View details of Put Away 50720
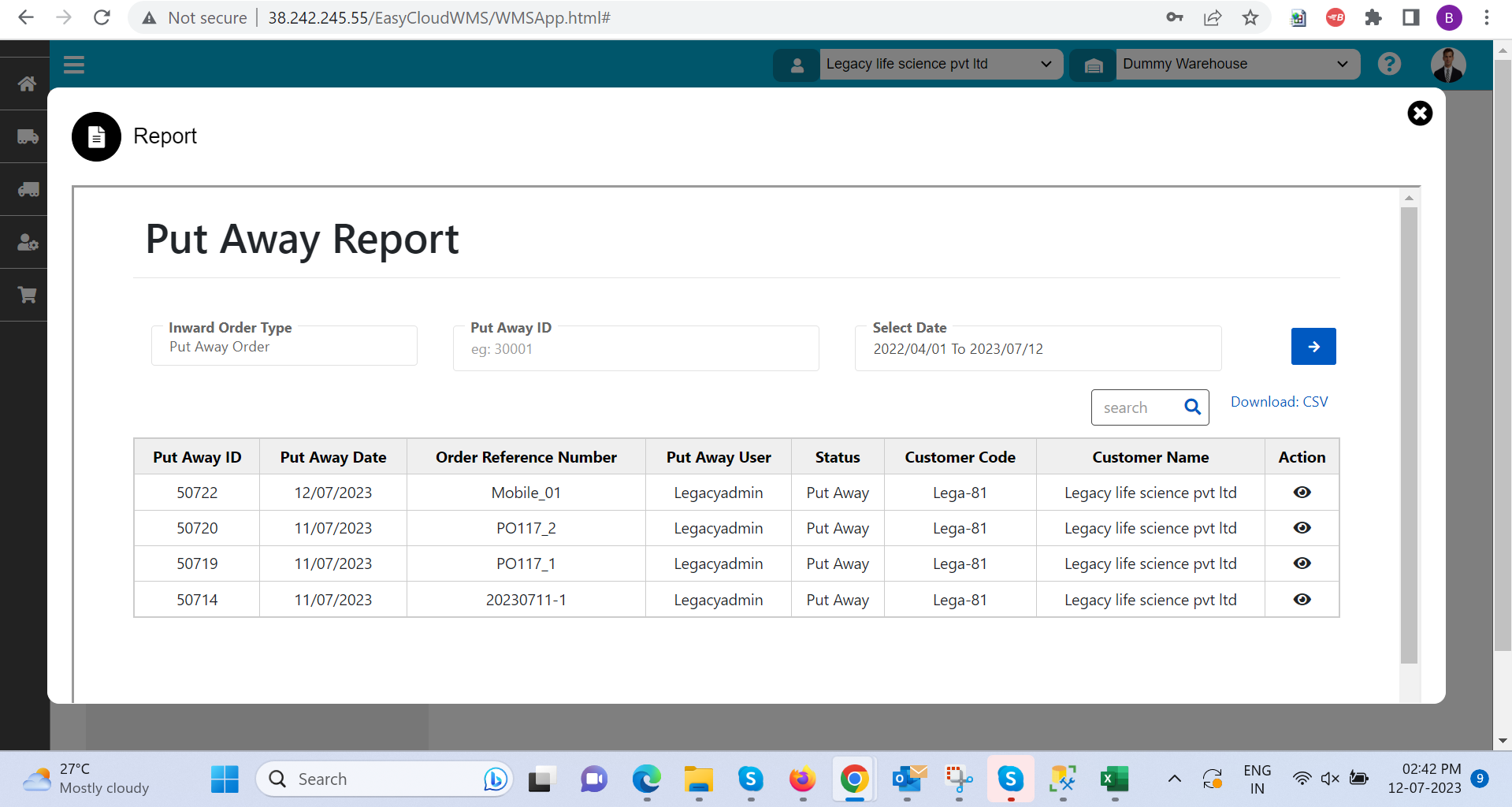 pyautogui.click(x=1302, y=528)
